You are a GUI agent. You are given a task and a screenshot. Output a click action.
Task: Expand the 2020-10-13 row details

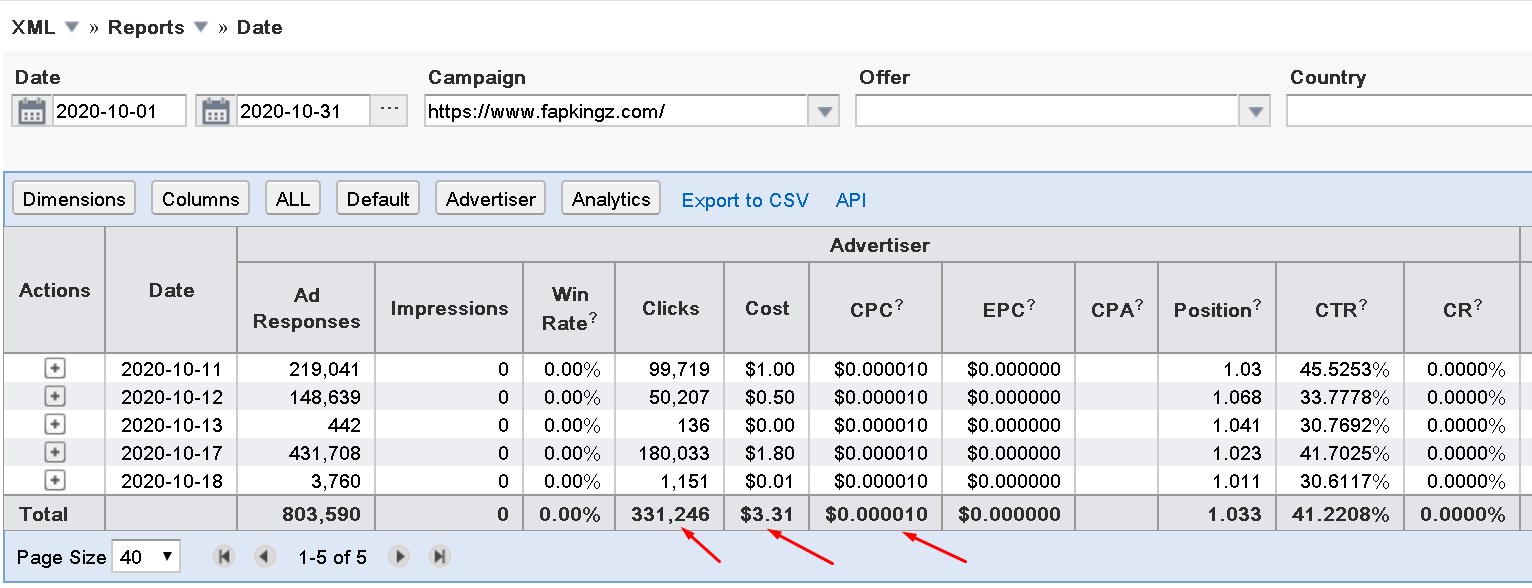point(55,424)
